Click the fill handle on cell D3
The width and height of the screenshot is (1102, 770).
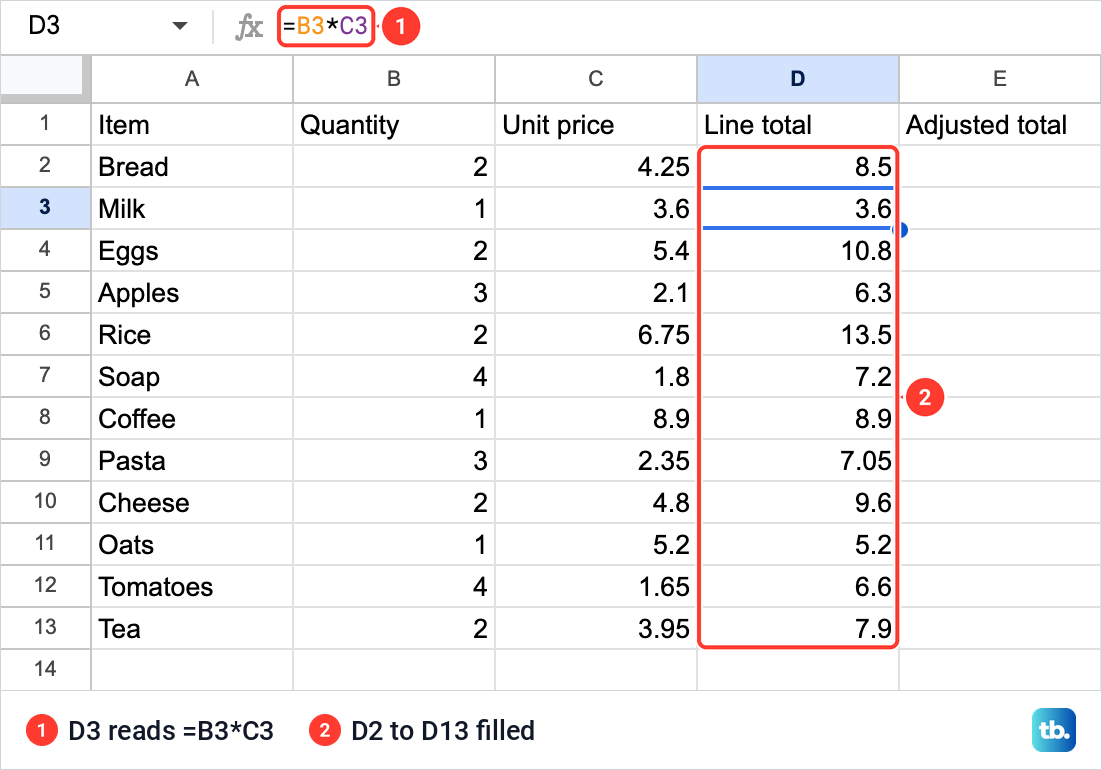pyautogui.click(x=902, y=230)
